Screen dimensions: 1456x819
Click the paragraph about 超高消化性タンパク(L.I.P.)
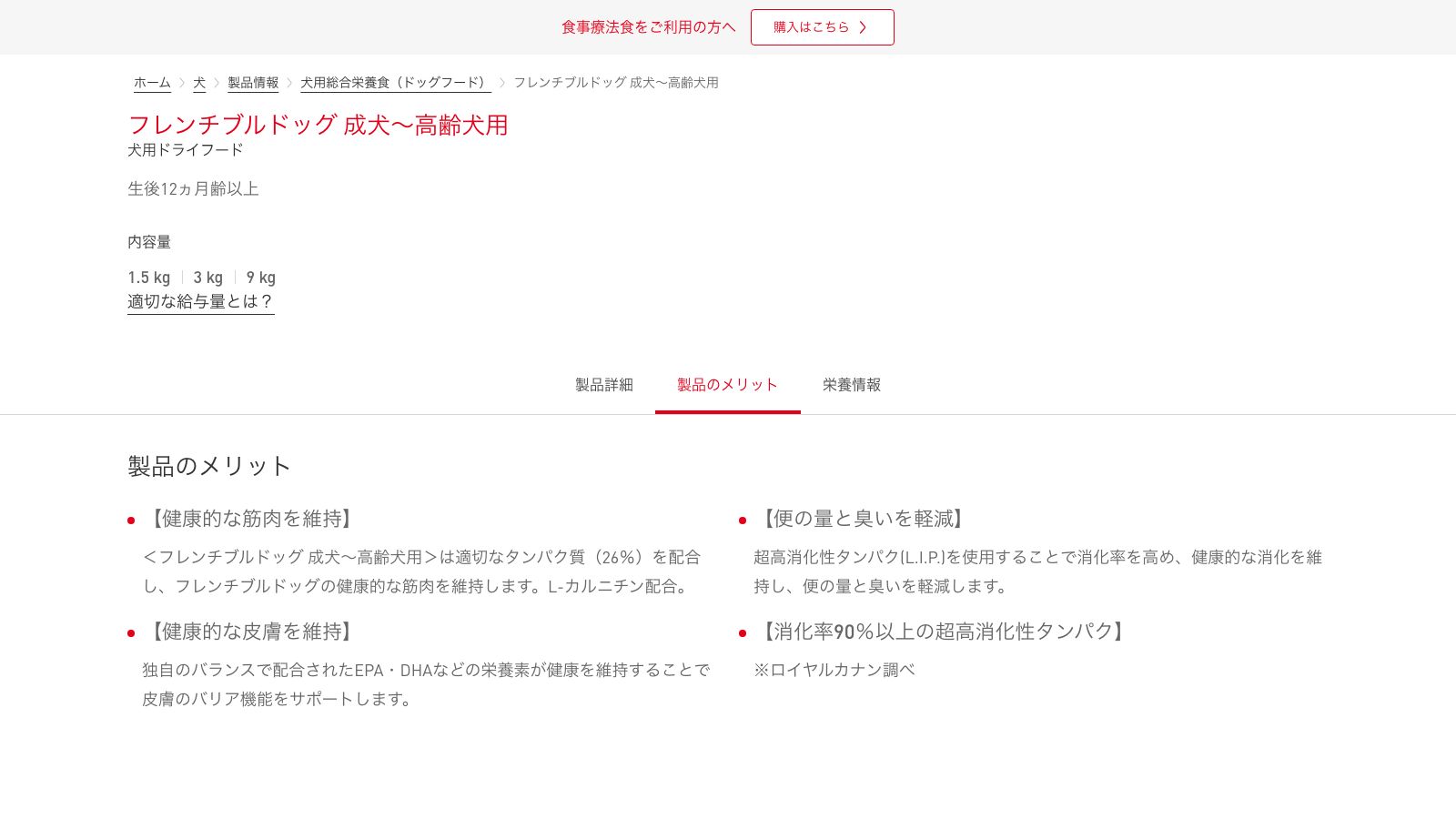click(1037, 571)
